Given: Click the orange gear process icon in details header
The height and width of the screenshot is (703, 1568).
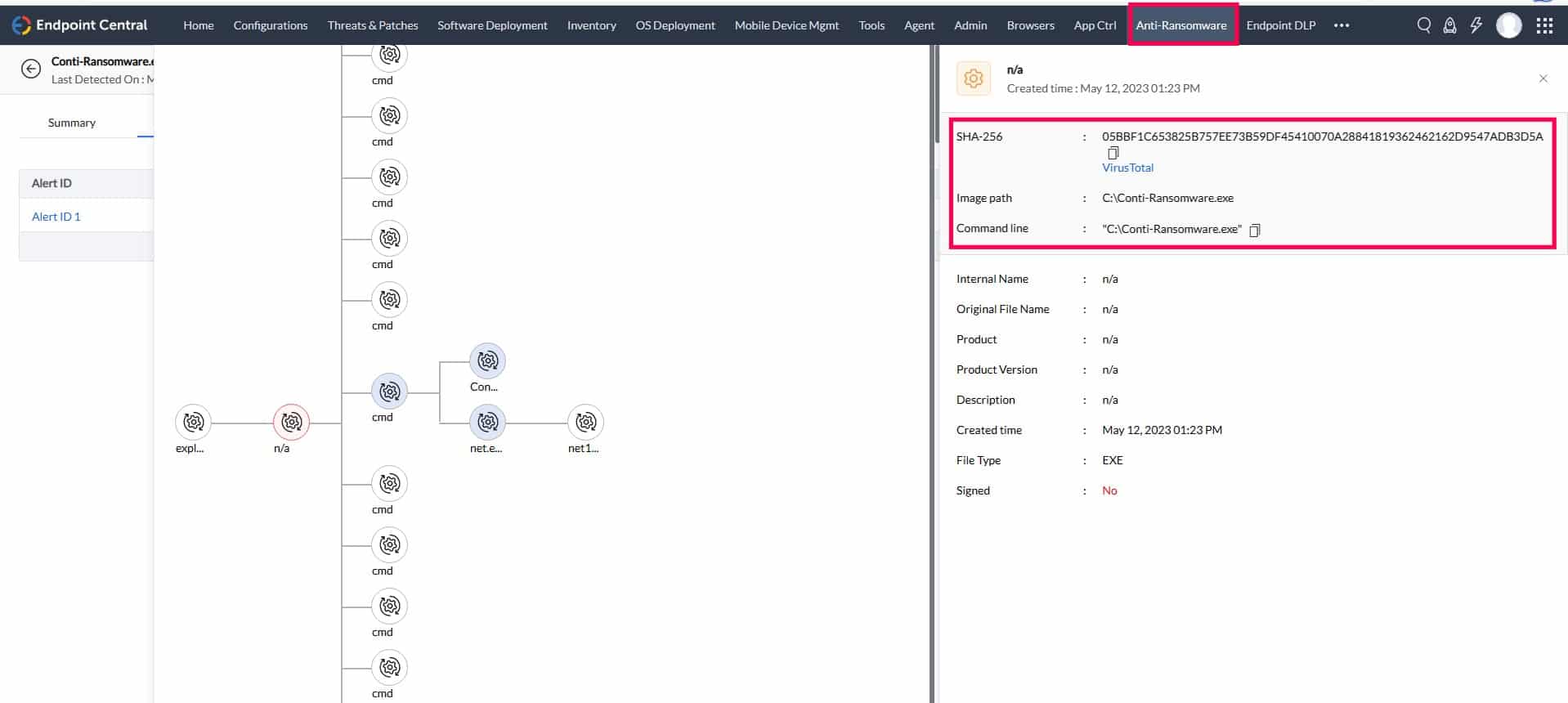Looking at the screenshot, I should pyautogui.click(x=973, y=78).
